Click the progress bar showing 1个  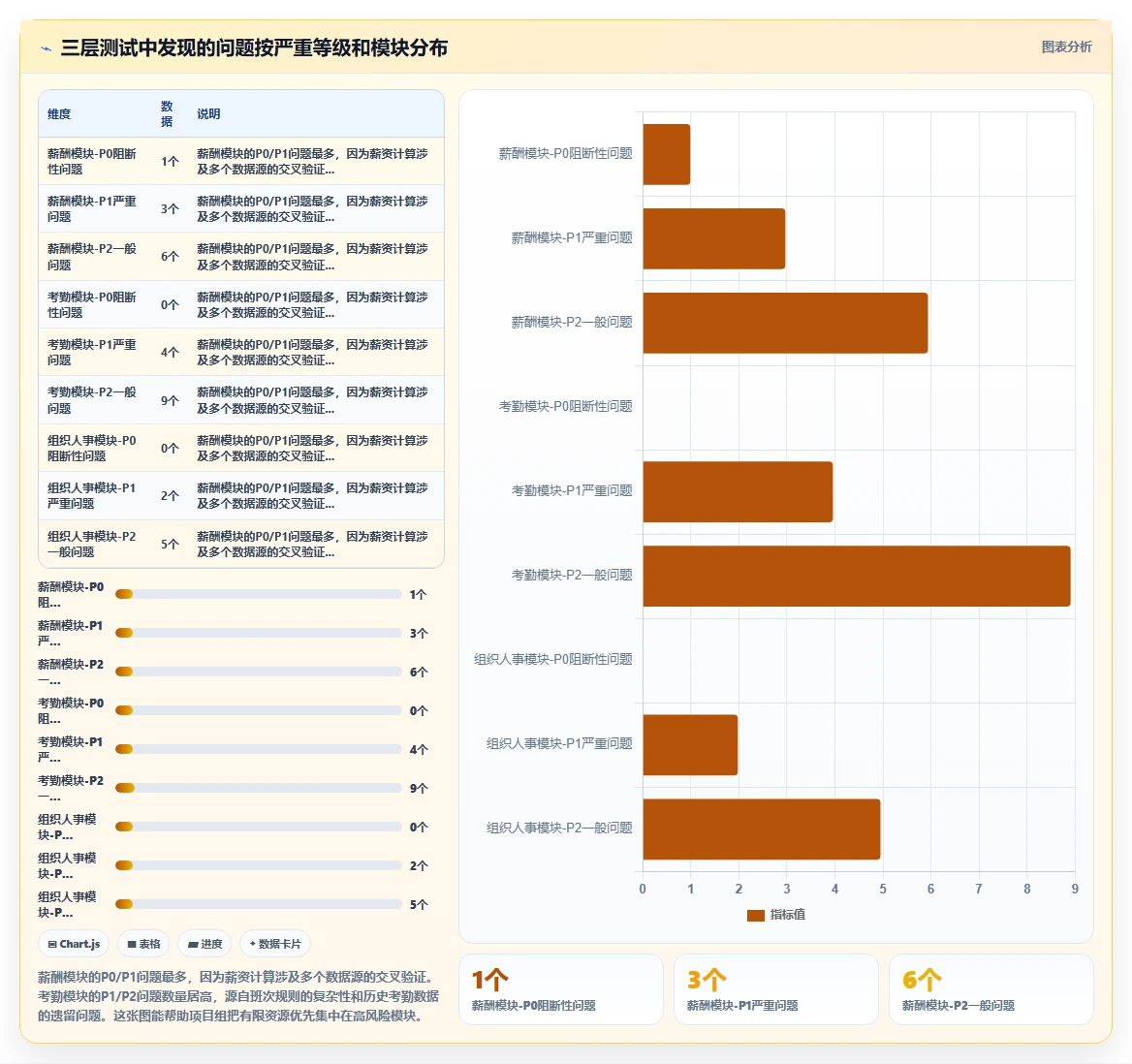click(x=259, y=594)
